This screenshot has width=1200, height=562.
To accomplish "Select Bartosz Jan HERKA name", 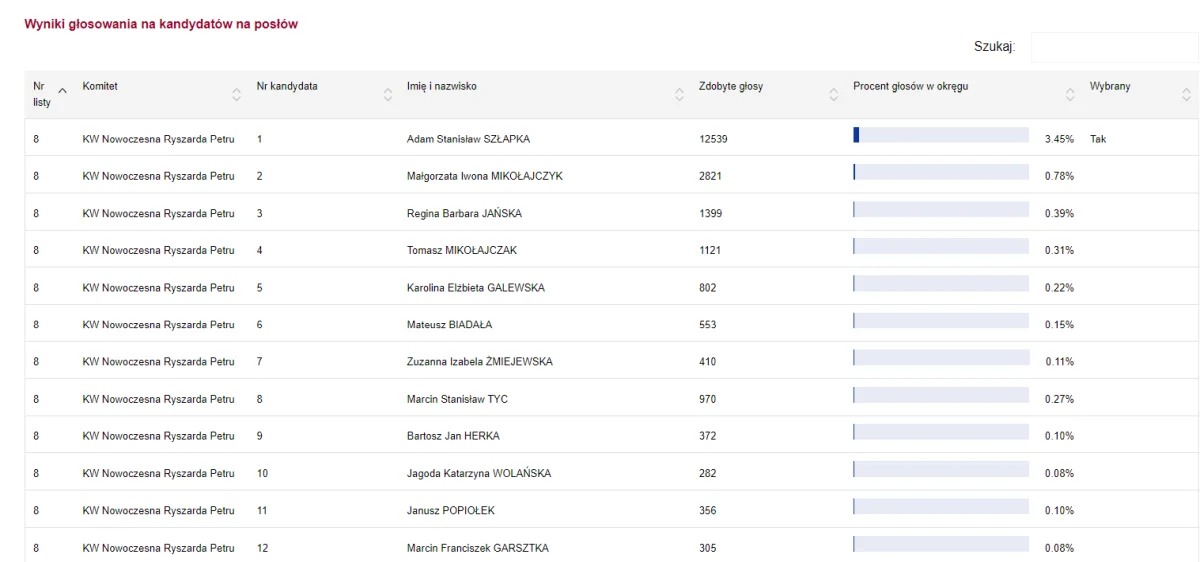I will coord(453,436).
